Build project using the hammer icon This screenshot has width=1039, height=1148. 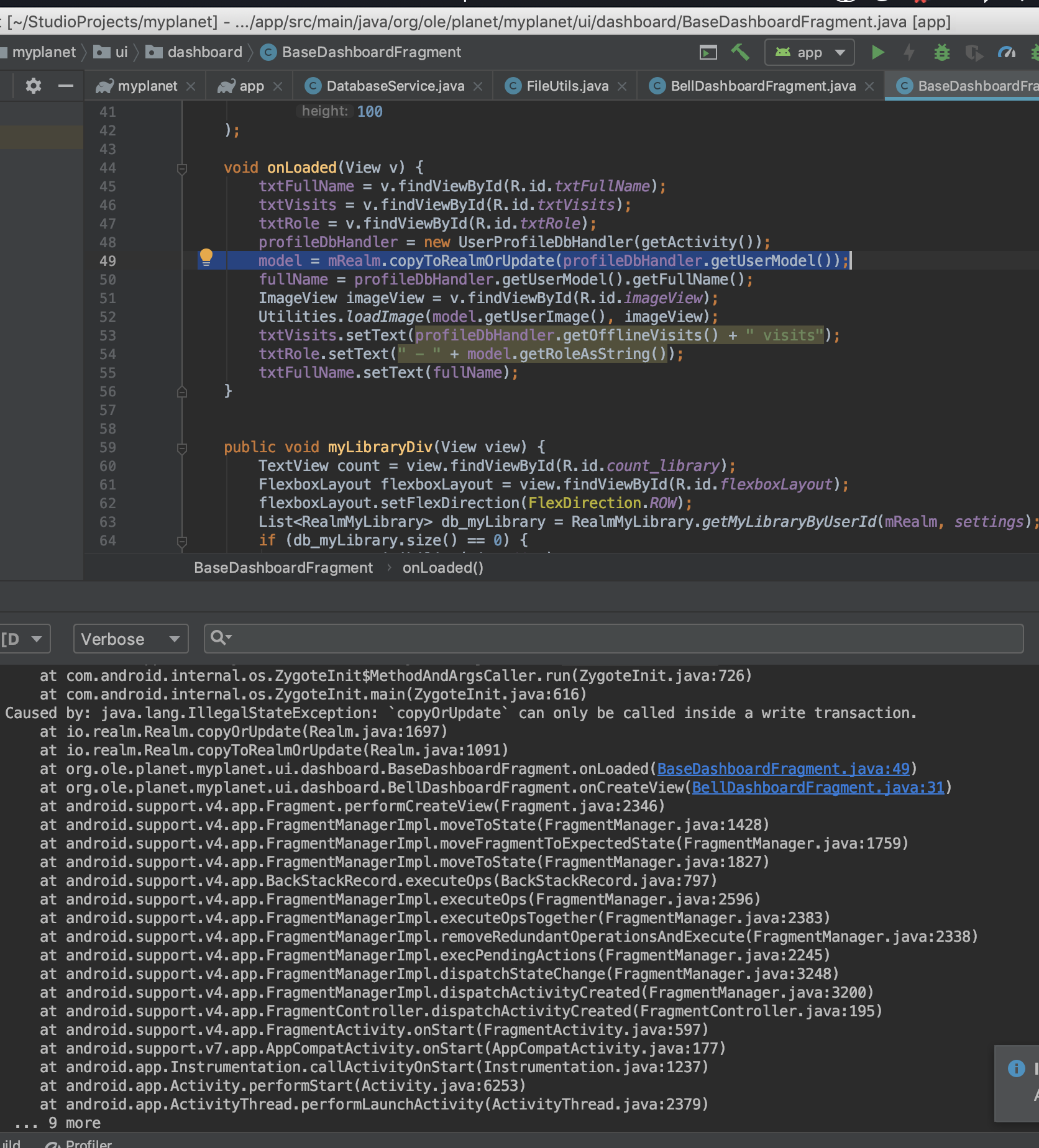(x=739, y=52)
